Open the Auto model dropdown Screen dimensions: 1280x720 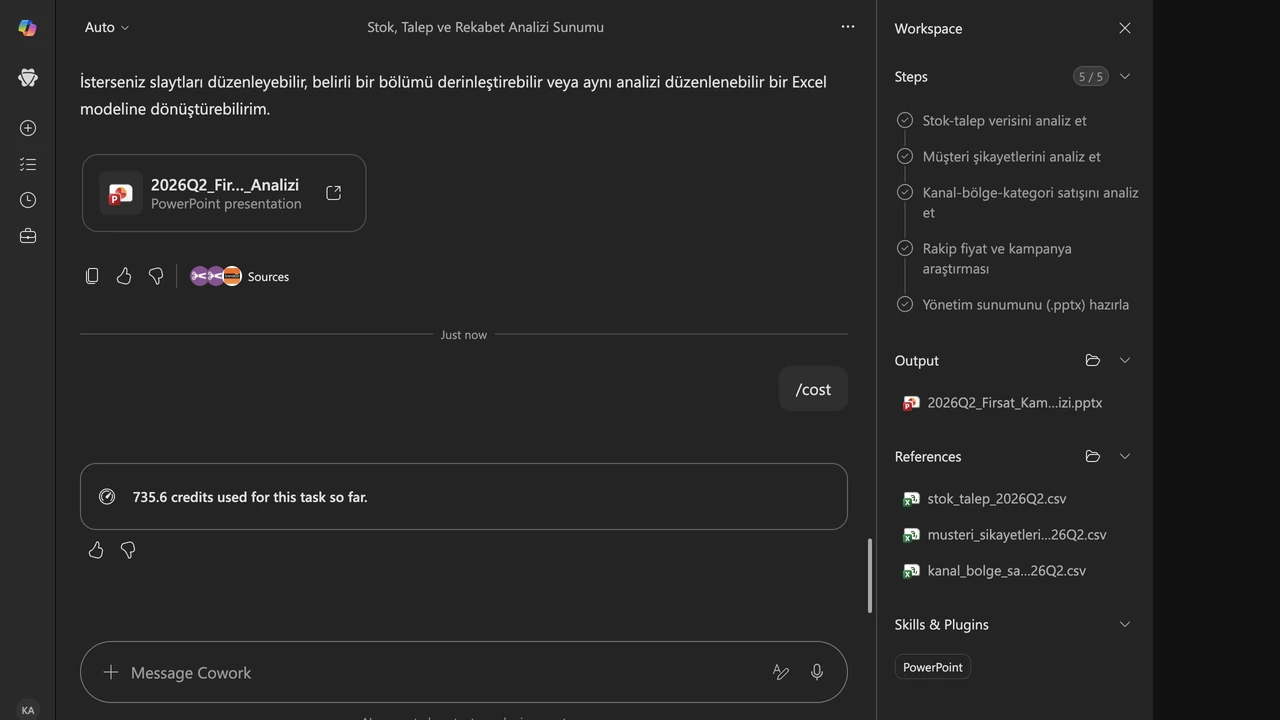pos(107,27)
